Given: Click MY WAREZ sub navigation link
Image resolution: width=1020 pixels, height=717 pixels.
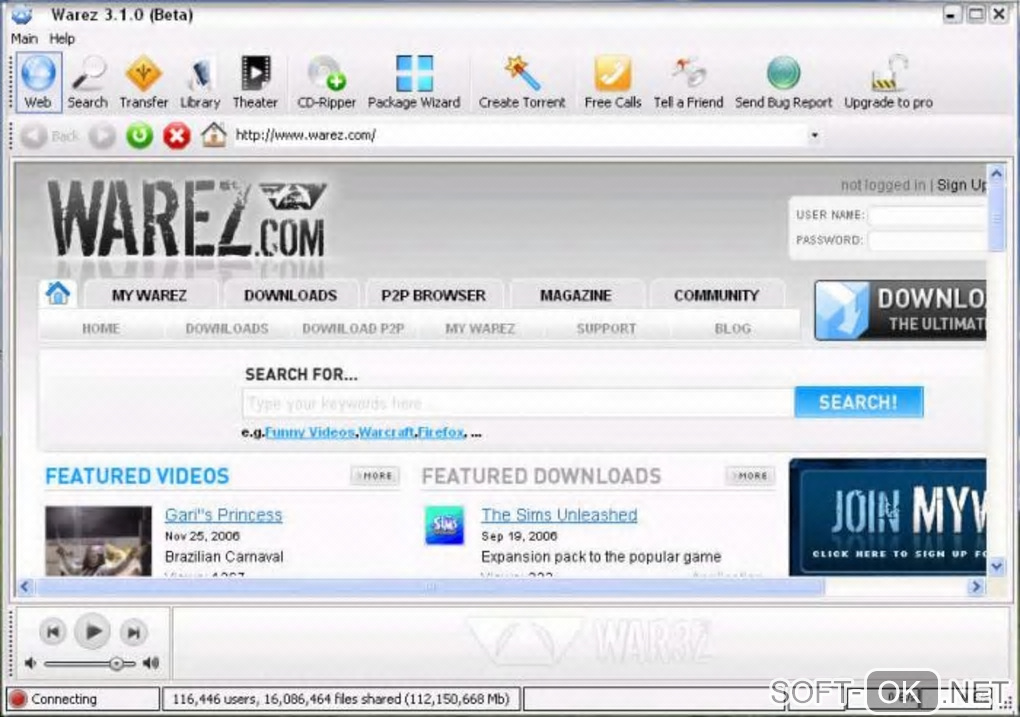Looking at the screenshot, I should click(x=480, y=329).
